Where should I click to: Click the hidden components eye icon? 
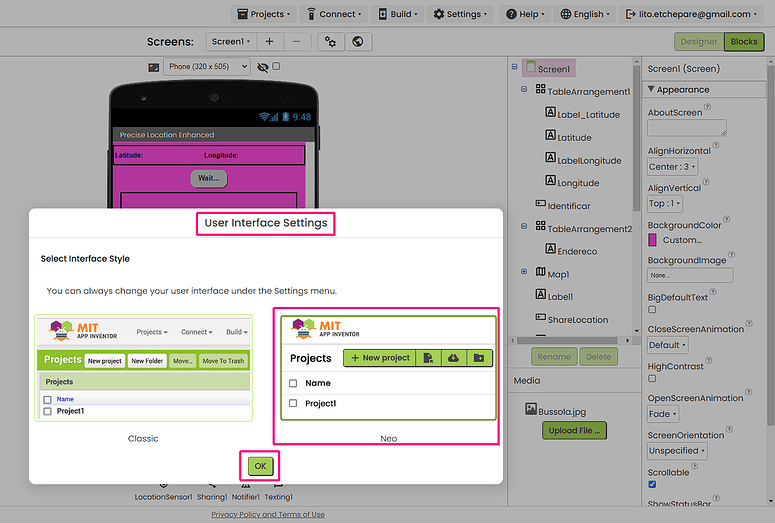coord(263,67)
